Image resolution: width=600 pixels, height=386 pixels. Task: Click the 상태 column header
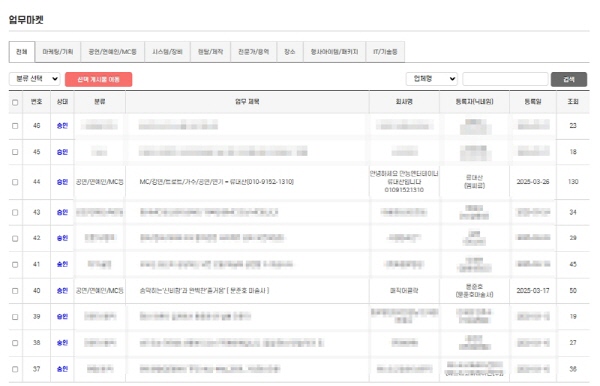(x=62, y=102)
